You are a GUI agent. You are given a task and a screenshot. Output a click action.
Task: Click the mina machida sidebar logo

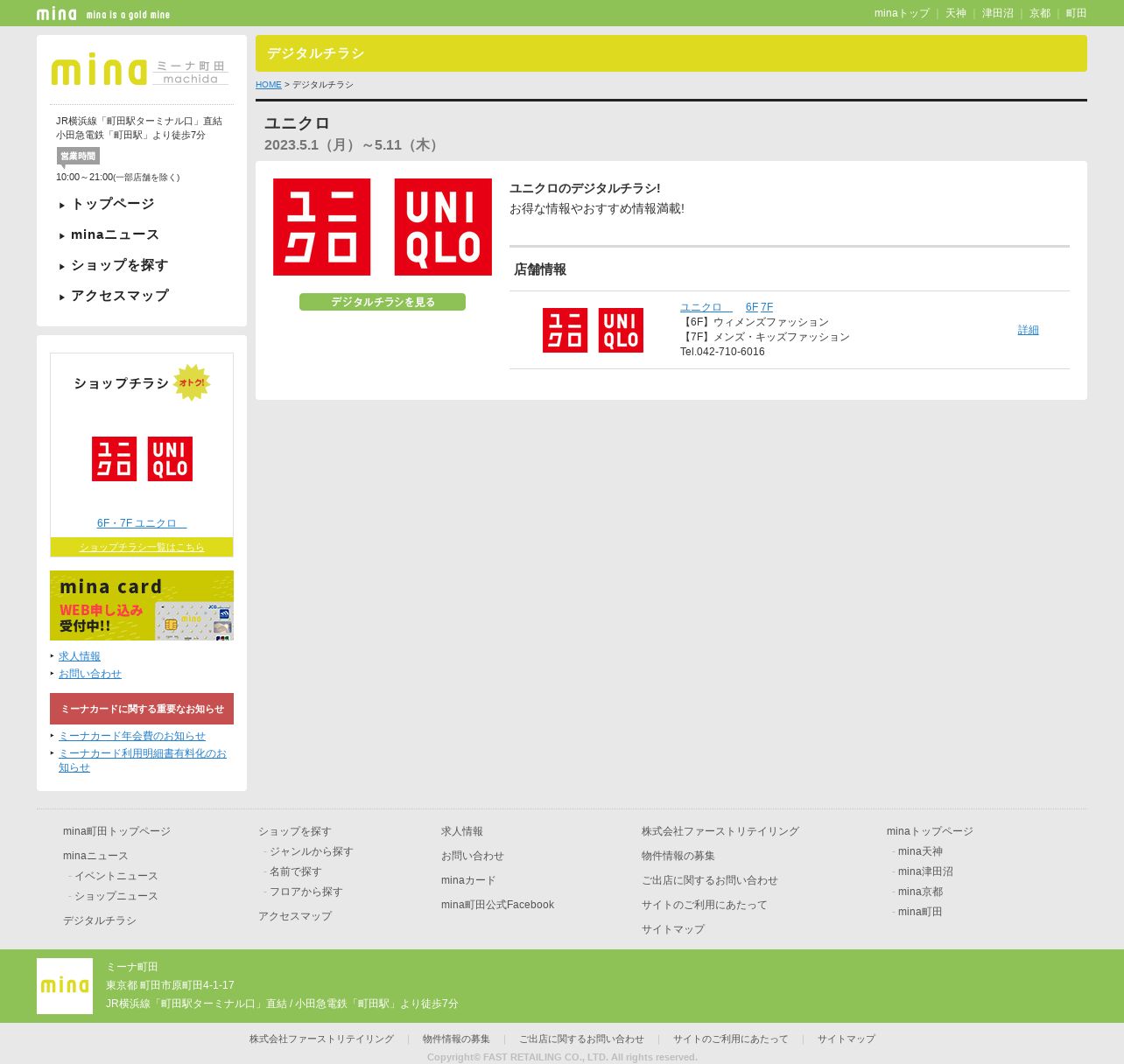140,70
